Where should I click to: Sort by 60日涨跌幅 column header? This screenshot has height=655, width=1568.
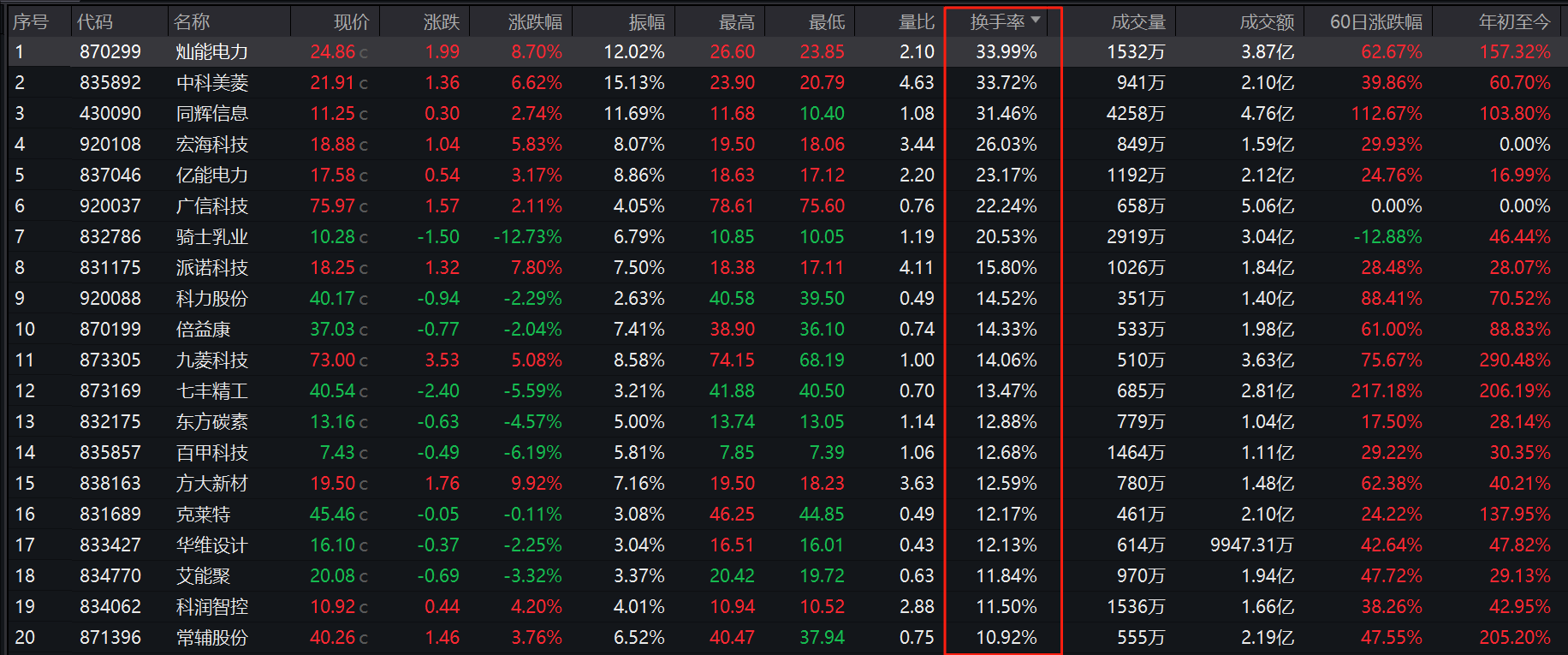tap(1376, 22)
